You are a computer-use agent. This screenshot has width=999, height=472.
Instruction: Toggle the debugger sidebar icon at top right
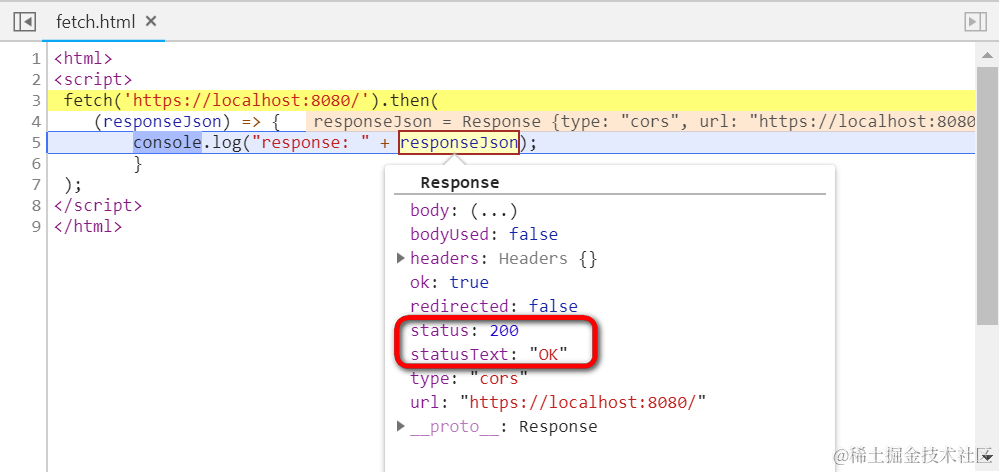(975, 22)
